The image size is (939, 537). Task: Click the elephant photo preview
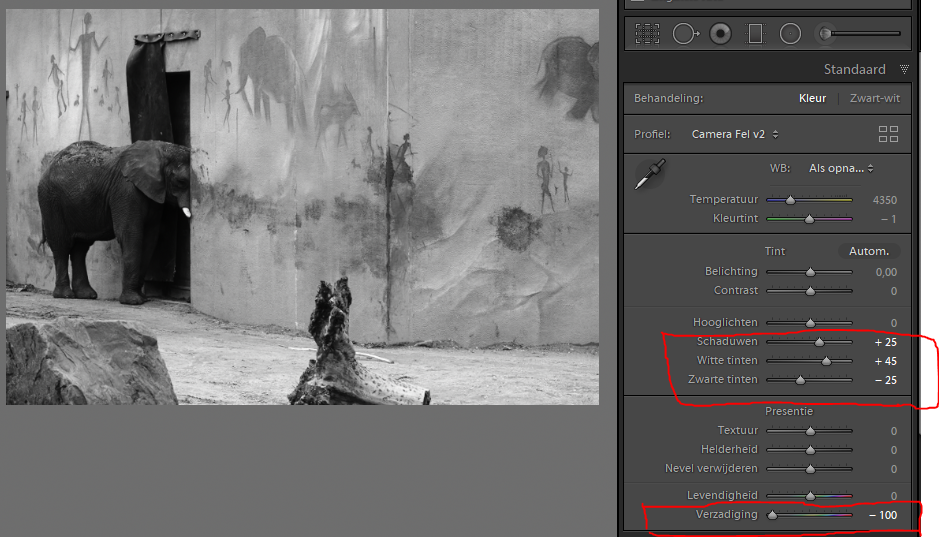(302, 207)
